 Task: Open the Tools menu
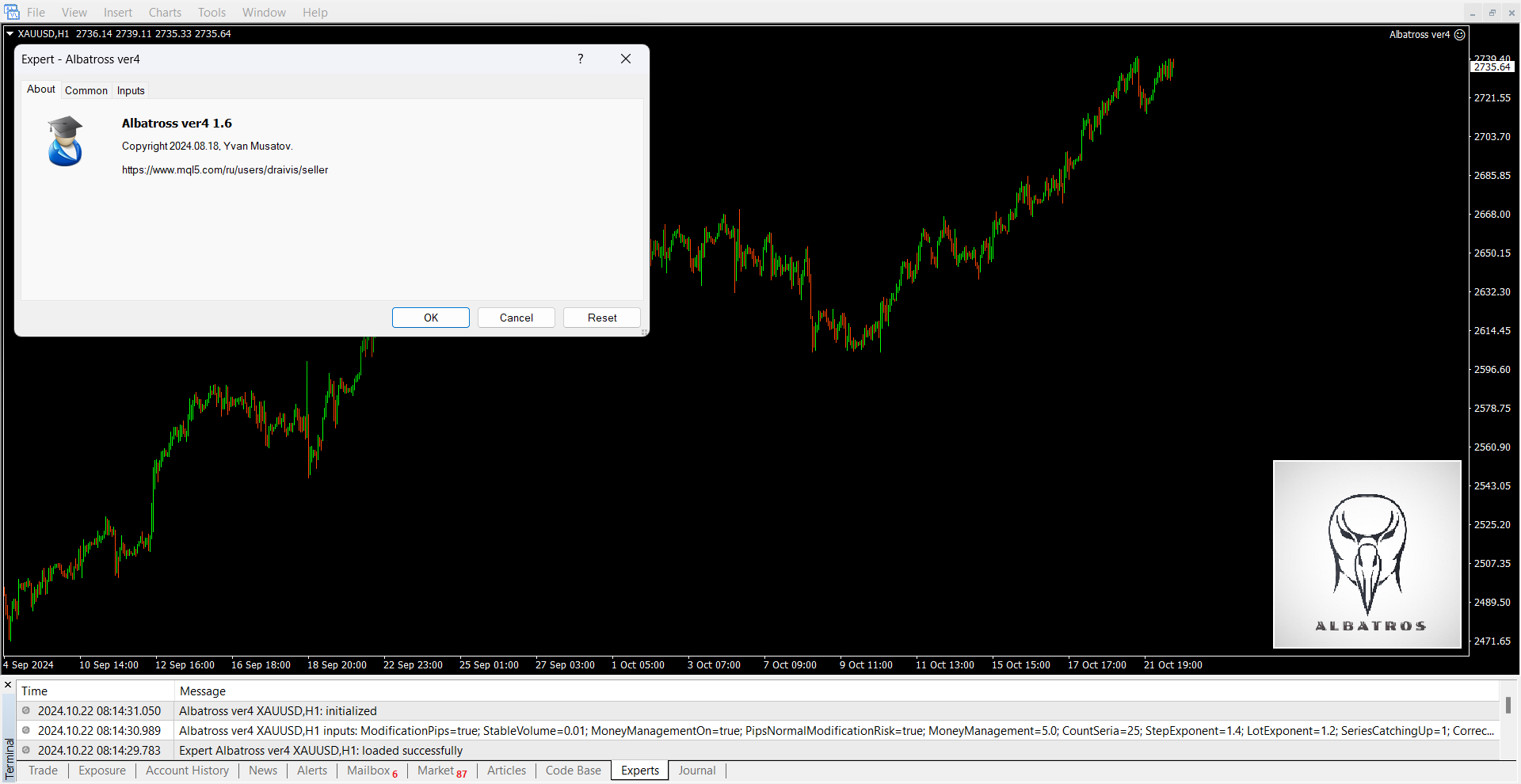212,13
